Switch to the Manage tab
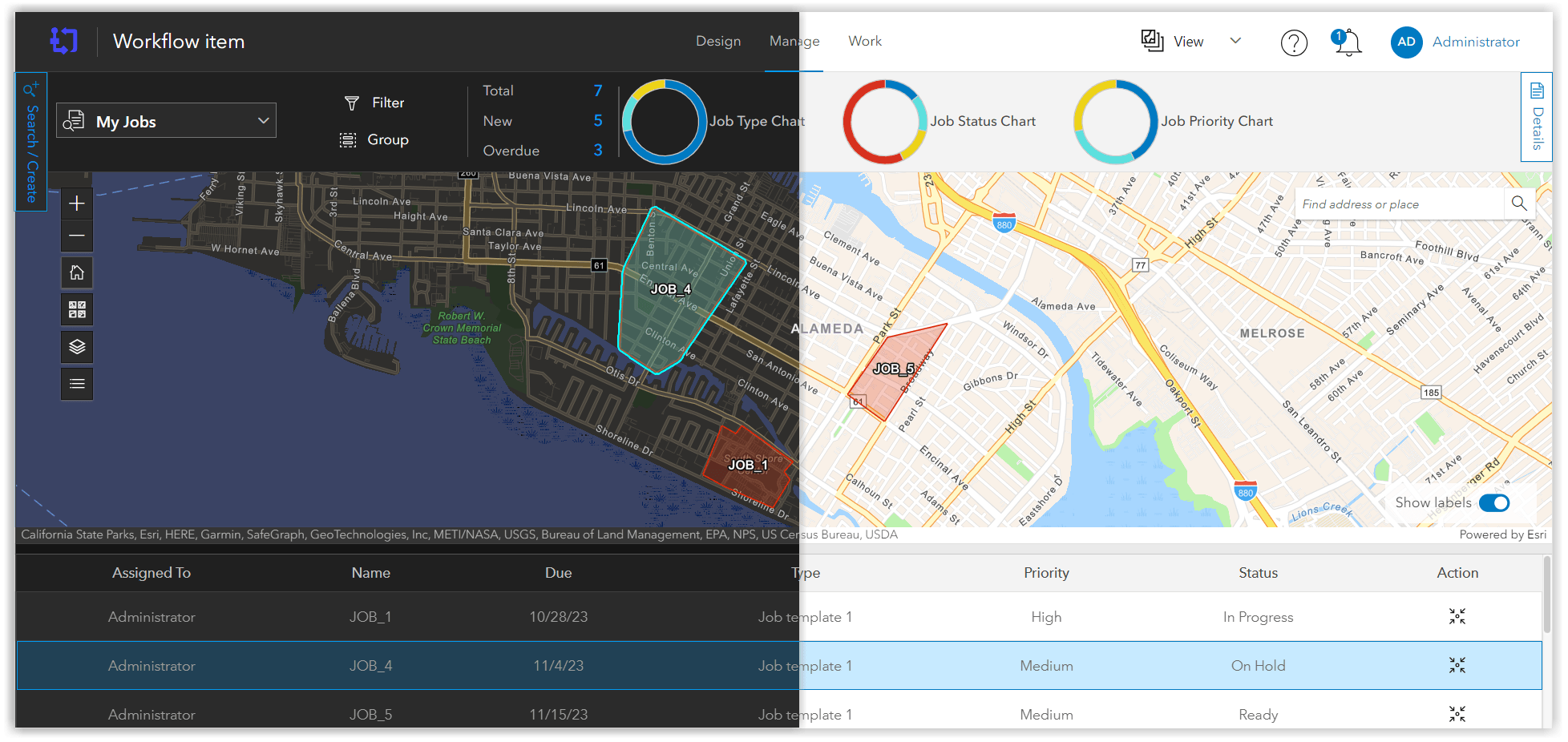 pyautogui.click(x=794, y=41)
